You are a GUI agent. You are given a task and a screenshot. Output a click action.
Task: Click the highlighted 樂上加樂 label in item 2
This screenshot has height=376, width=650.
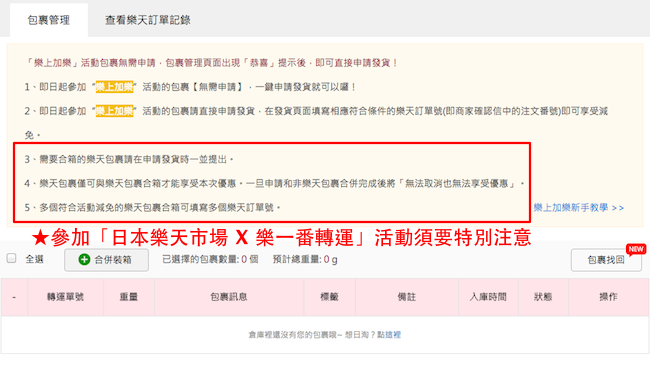point(114,111)
